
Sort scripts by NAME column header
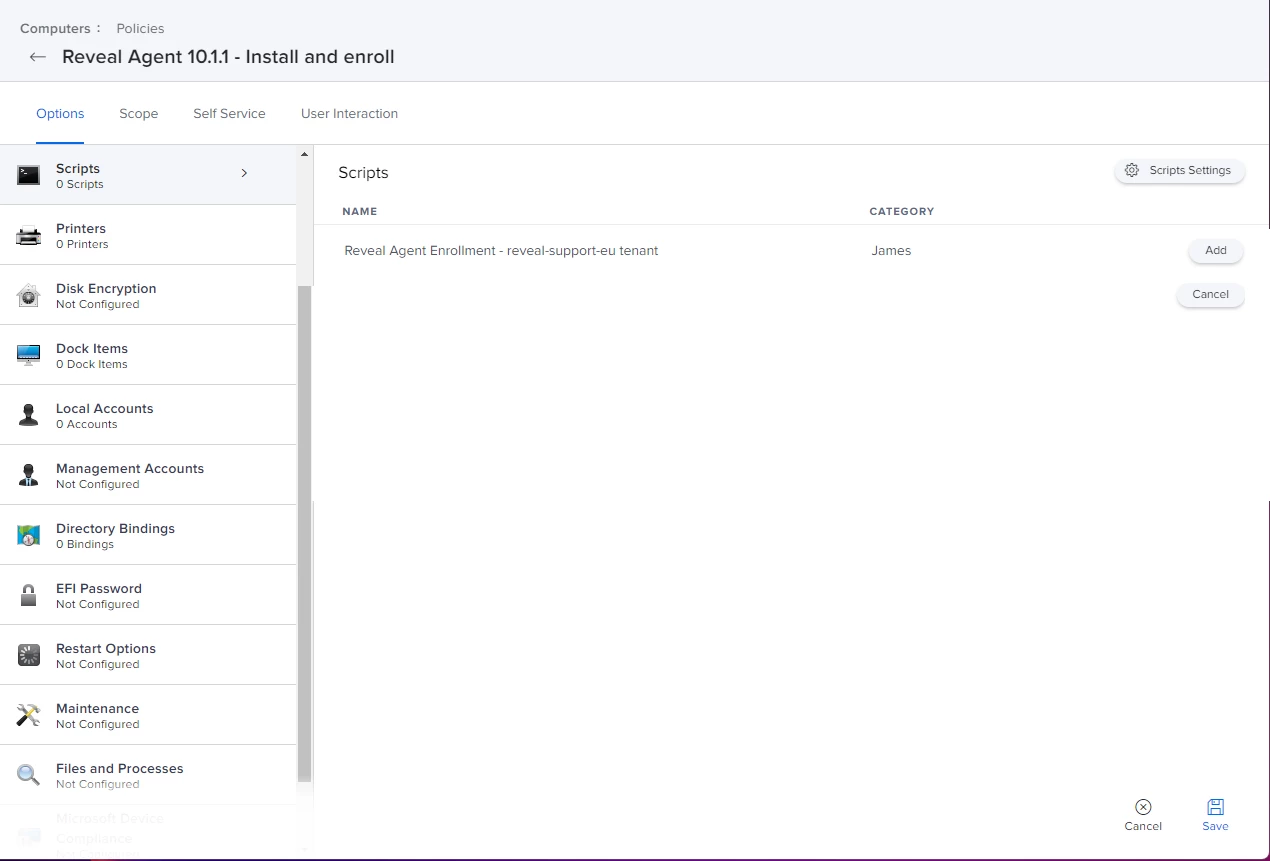360,212
